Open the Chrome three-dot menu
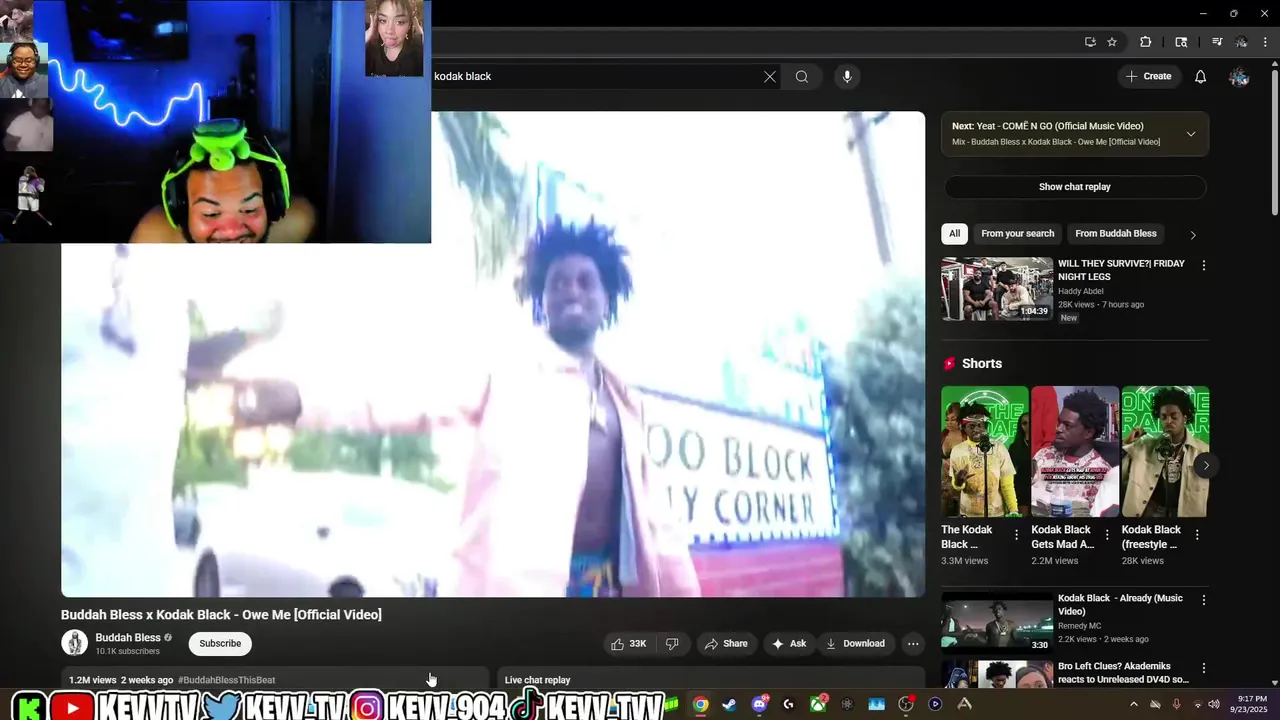Image resolution: width=1280 pixels, height=720 pixels. 1265,42
